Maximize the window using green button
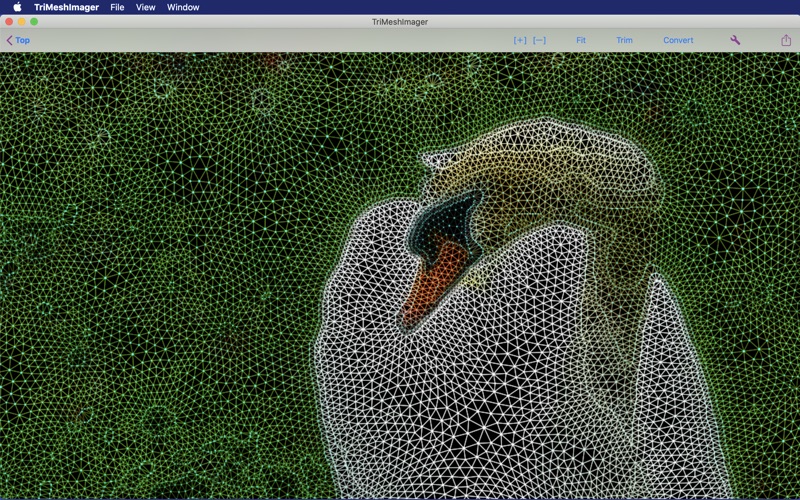Image resolution: width=800 pixels, height=500 pixels. pyautogui.click(x=34, y=22)
